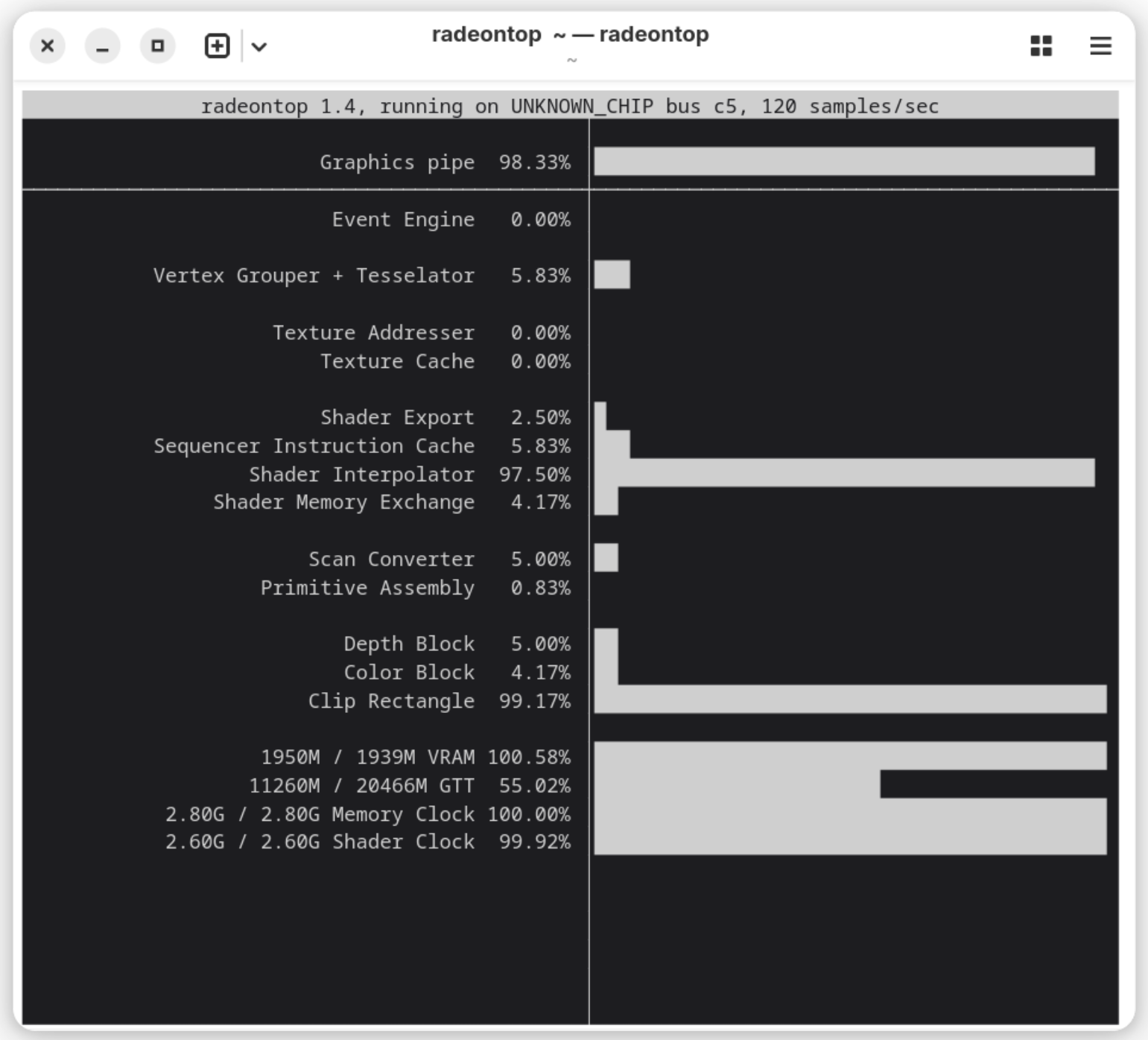Click the VRAM 100.58% usage bar
Image resolution: width=1148 pixels, height=1040 pixels.
point(850,756)
